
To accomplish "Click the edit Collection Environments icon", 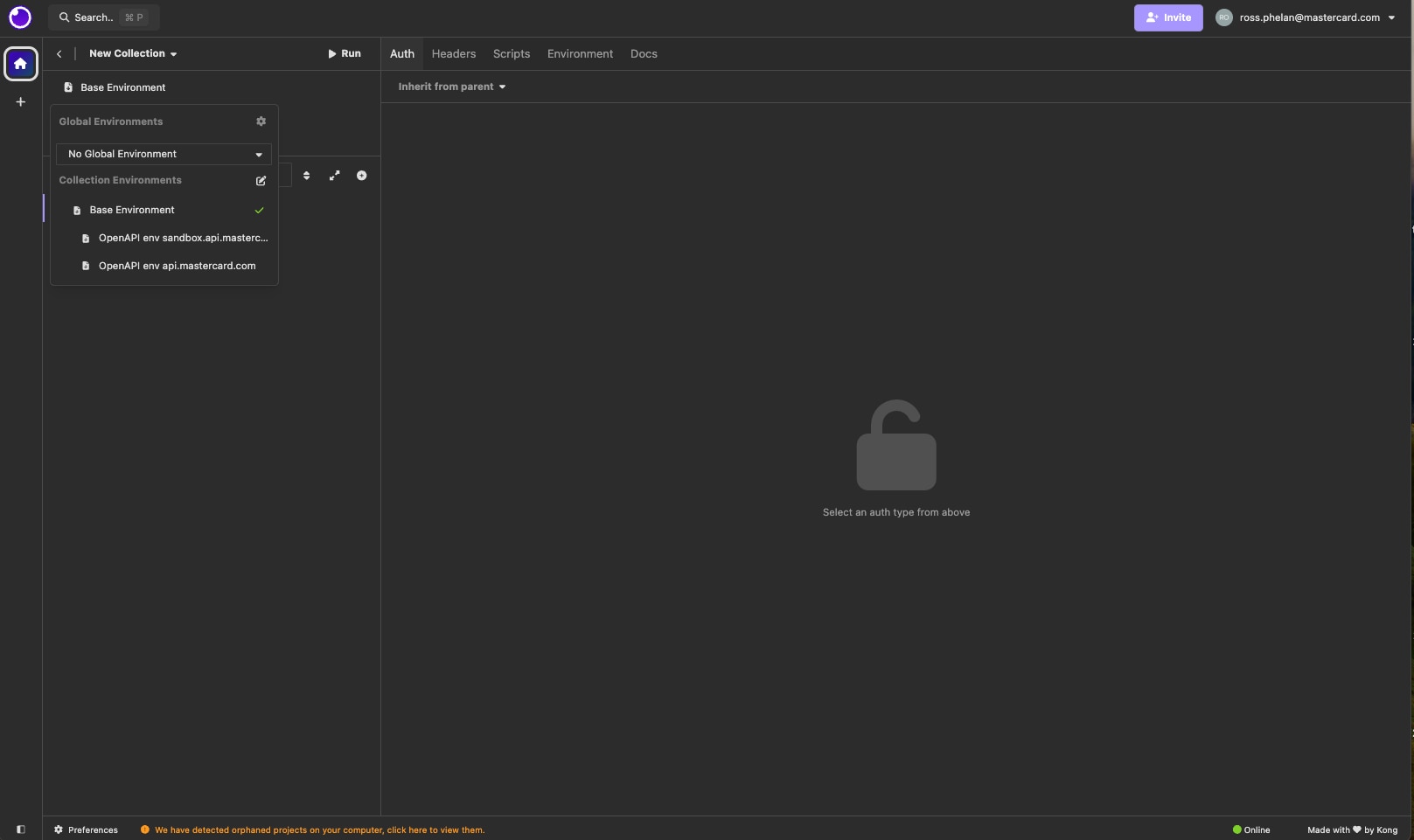I will pos(261,181).
